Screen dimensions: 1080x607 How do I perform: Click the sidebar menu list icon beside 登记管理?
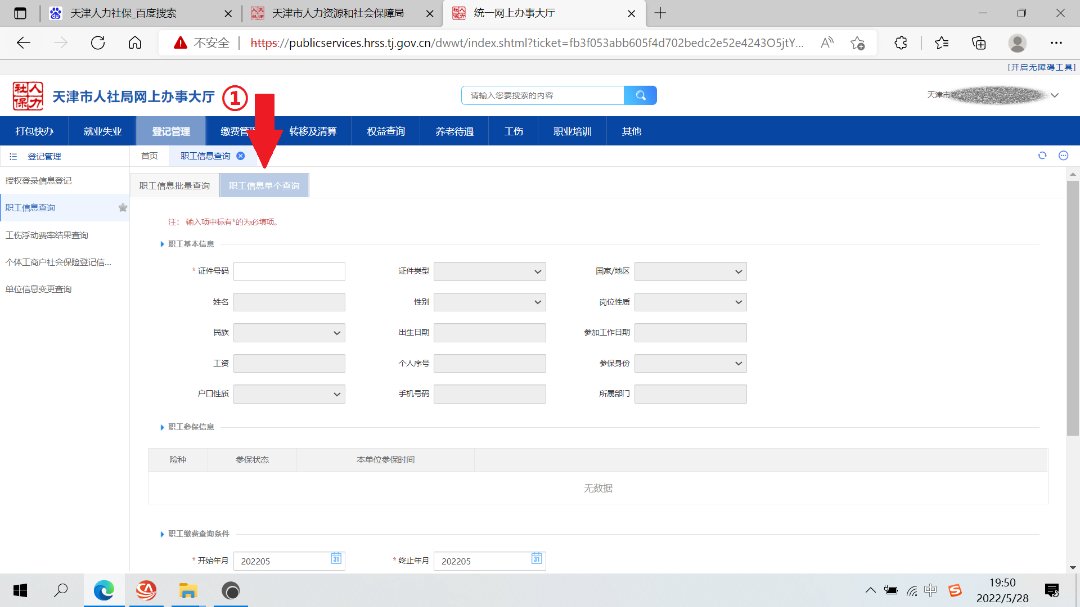coord(13,157)
